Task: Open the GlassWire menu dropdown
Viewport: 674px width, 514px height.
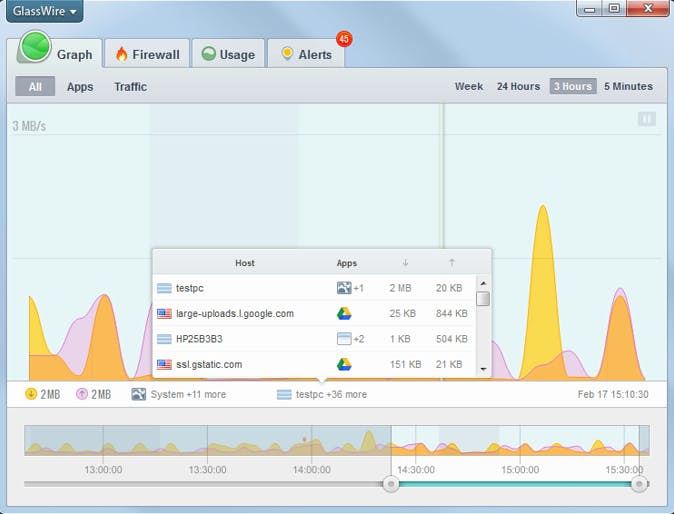Action: coord(44,11)
